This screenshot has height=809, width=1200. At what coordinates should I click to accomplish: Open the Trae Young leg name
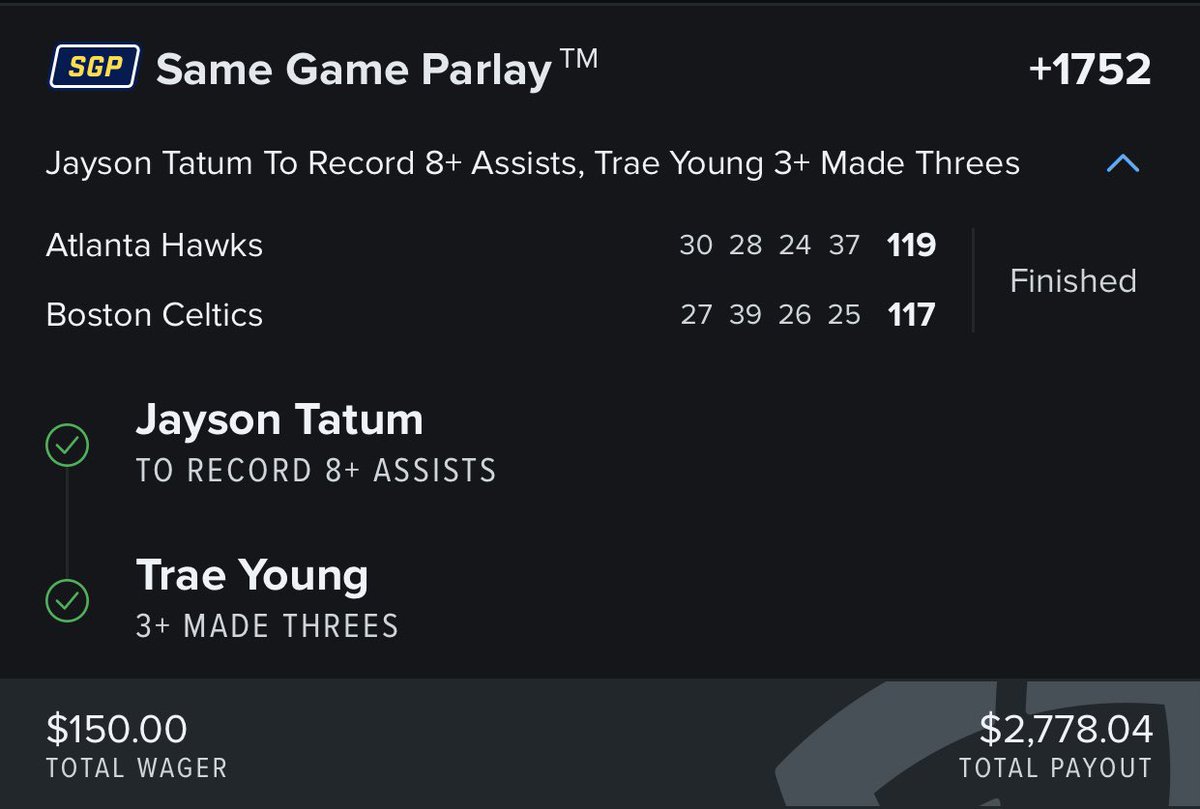pos(252,576)
